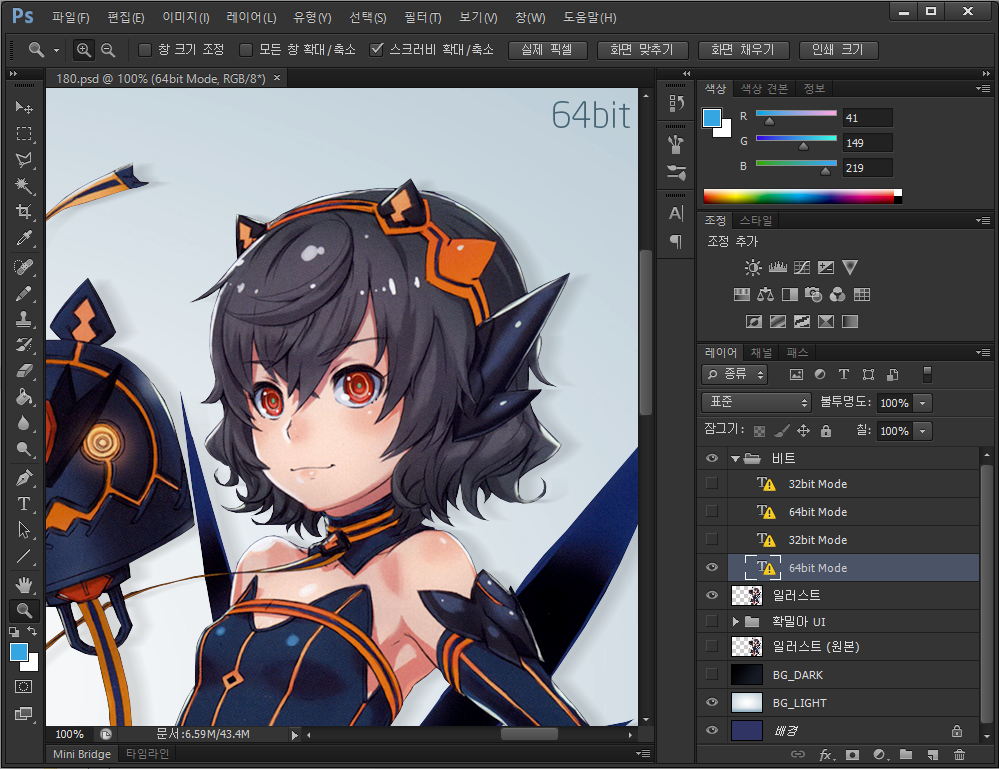Collapse the 비트 layer group
Viewport: 999px width, 769px height.
735,459
